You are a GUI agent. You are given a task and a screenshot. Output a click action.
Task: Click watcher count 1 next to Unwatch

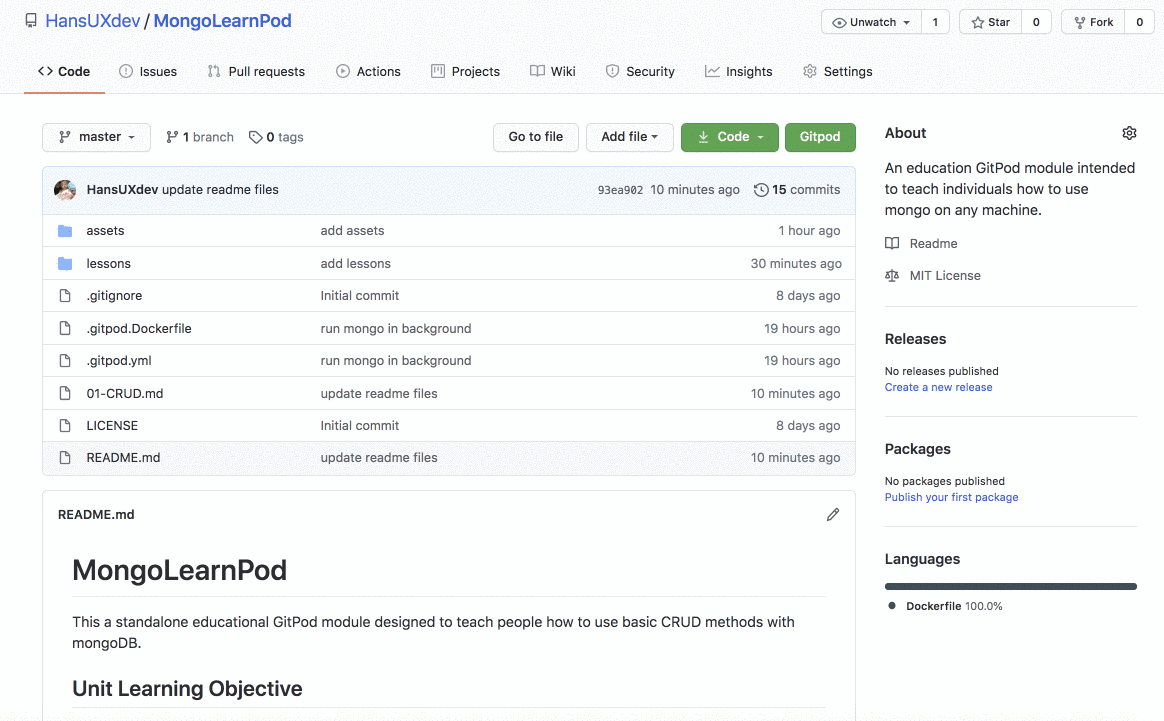tap(935, 22)
